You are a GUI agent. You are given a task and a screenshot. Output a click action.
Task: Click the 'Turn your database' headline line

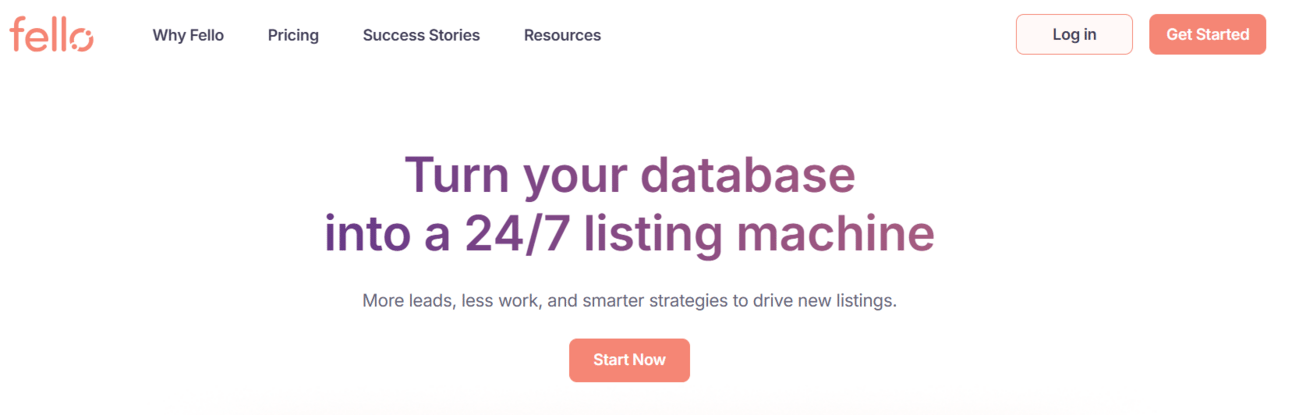point(630,175)
